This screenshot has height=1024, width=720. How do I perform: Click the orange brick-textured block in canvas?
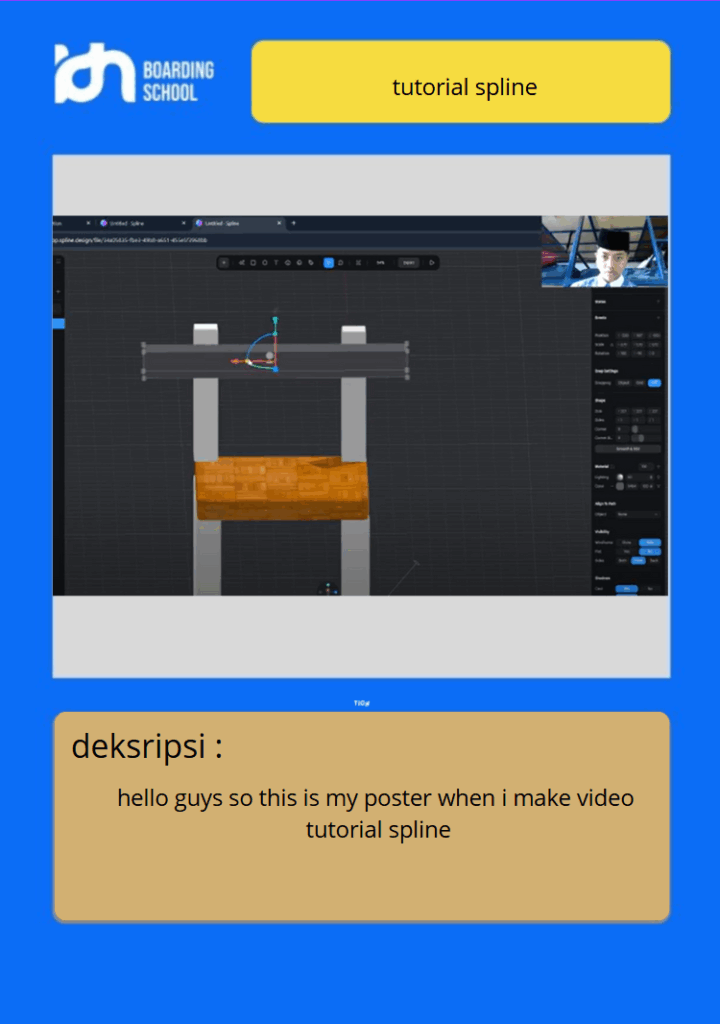click(281, 489)
